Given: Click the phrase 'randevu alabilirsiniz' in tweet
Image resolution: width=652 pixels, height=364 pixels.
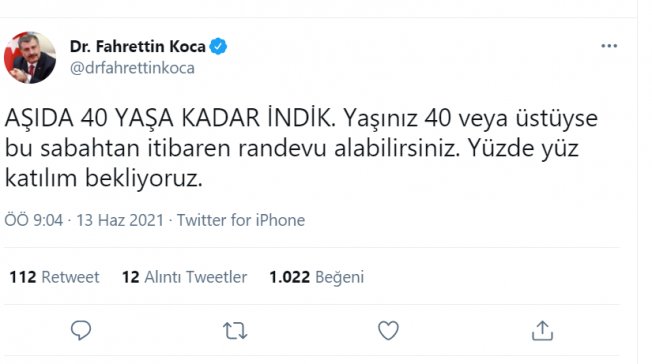Looking at the screenshot, I should (x=349, y=148).
